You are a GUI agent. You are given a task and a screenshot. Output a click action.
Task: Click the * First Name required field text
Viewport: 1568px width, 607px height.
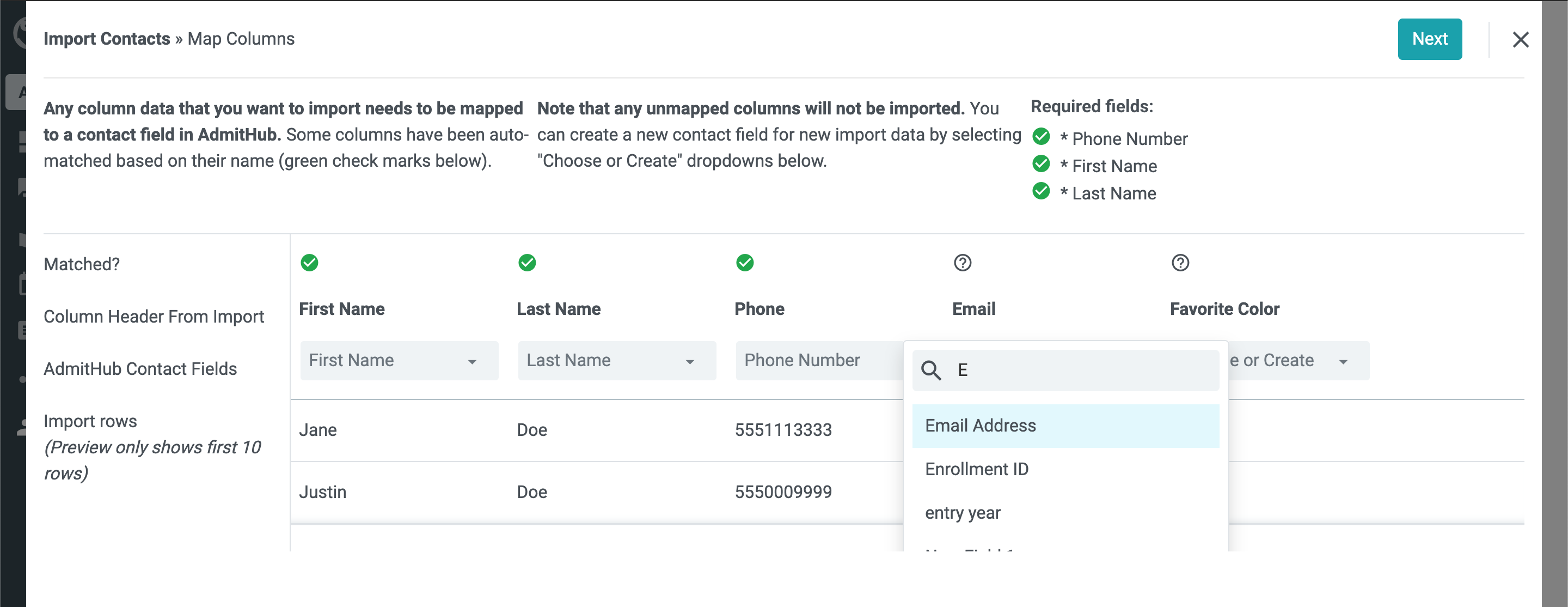coord(1108,166)
